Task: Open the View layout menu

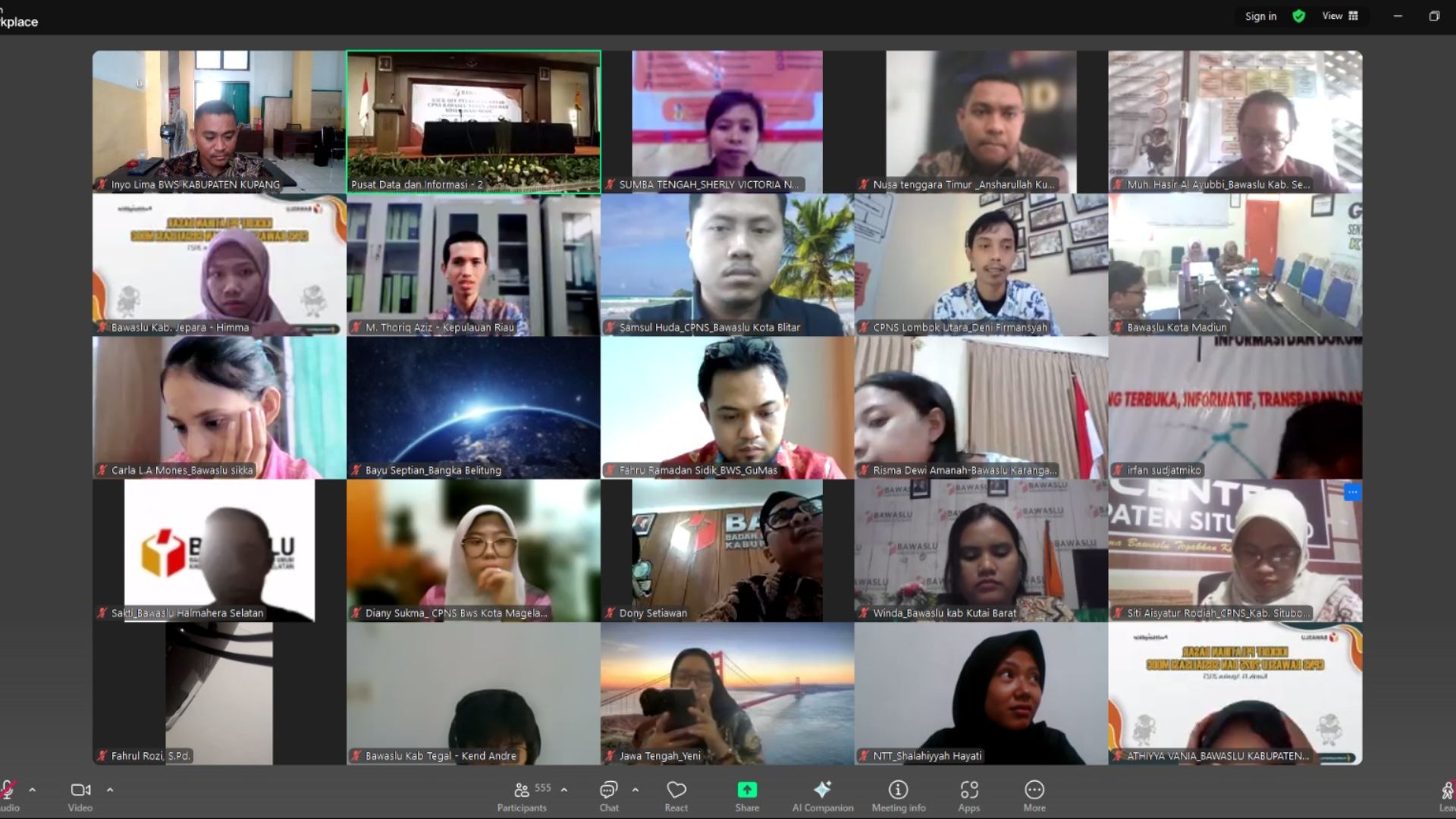Action: coord(1341,16)
